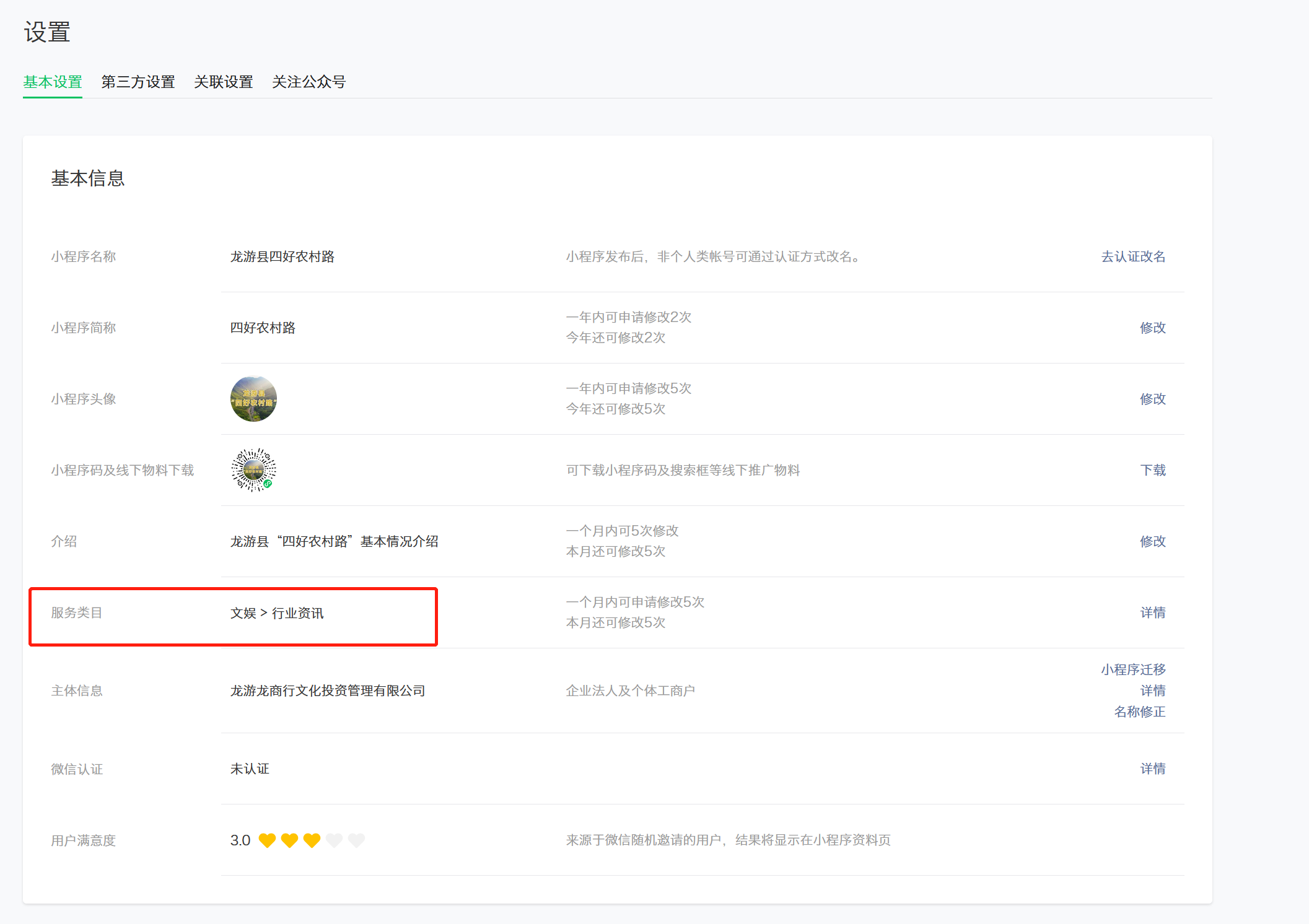Click 小程序迁移 link
The width and height of the screenshot is (1309, 924).
pyautogui.click(x=1133, y=669)
